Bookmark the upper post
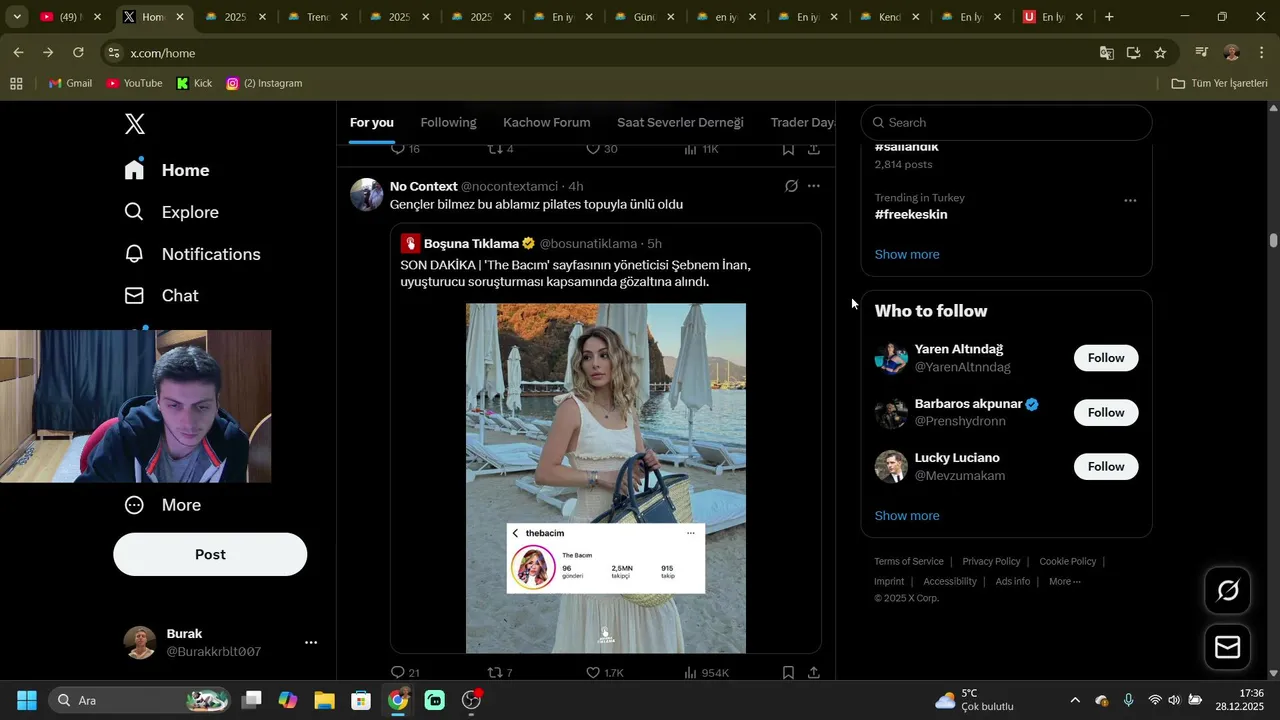The image size is (1280, 720). click(x=788, y=149)
